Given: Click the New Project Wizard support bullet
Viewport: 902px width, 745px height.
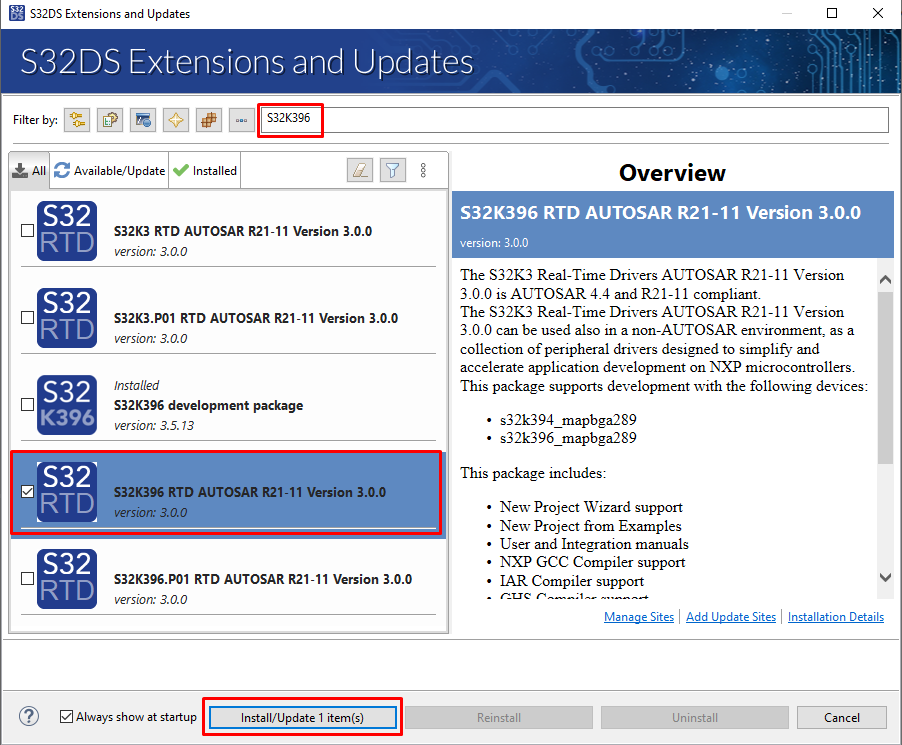Looking at the screenshot, I should click(x=591, y=507).
